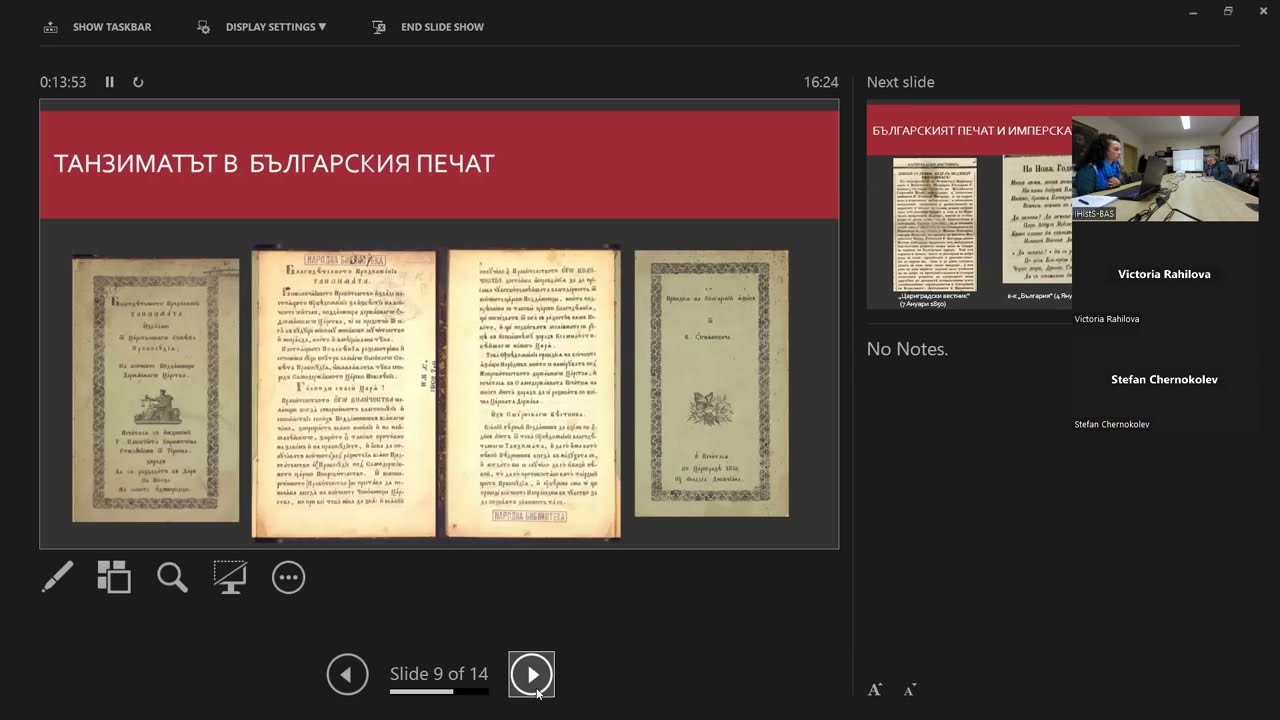This screenshot has height=720, width=1280.
Task: Make the notes text smaller
Action: coord(909,690)
